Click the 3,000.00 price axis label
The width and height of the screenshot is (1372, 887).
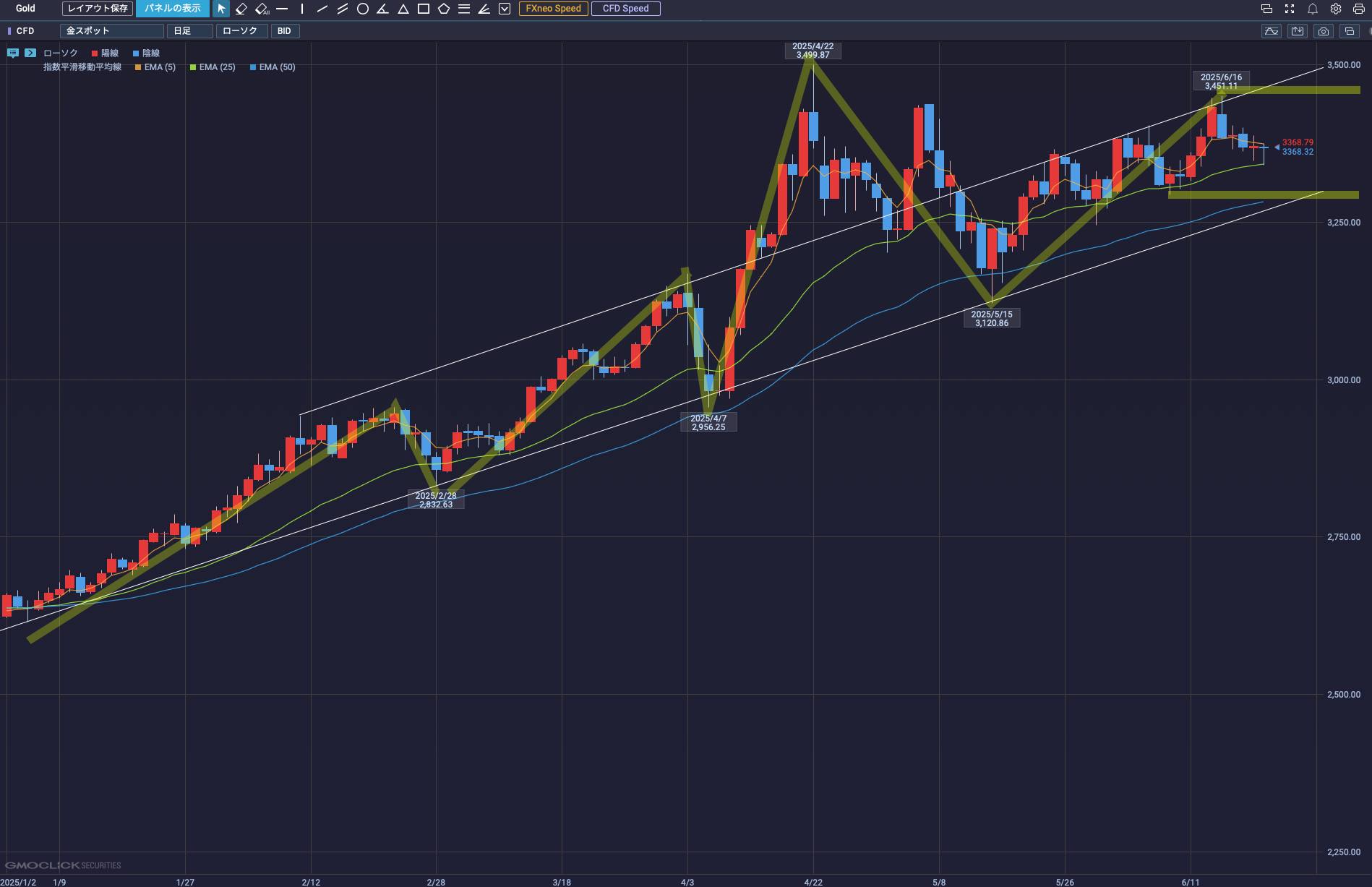pos(1344,380)
